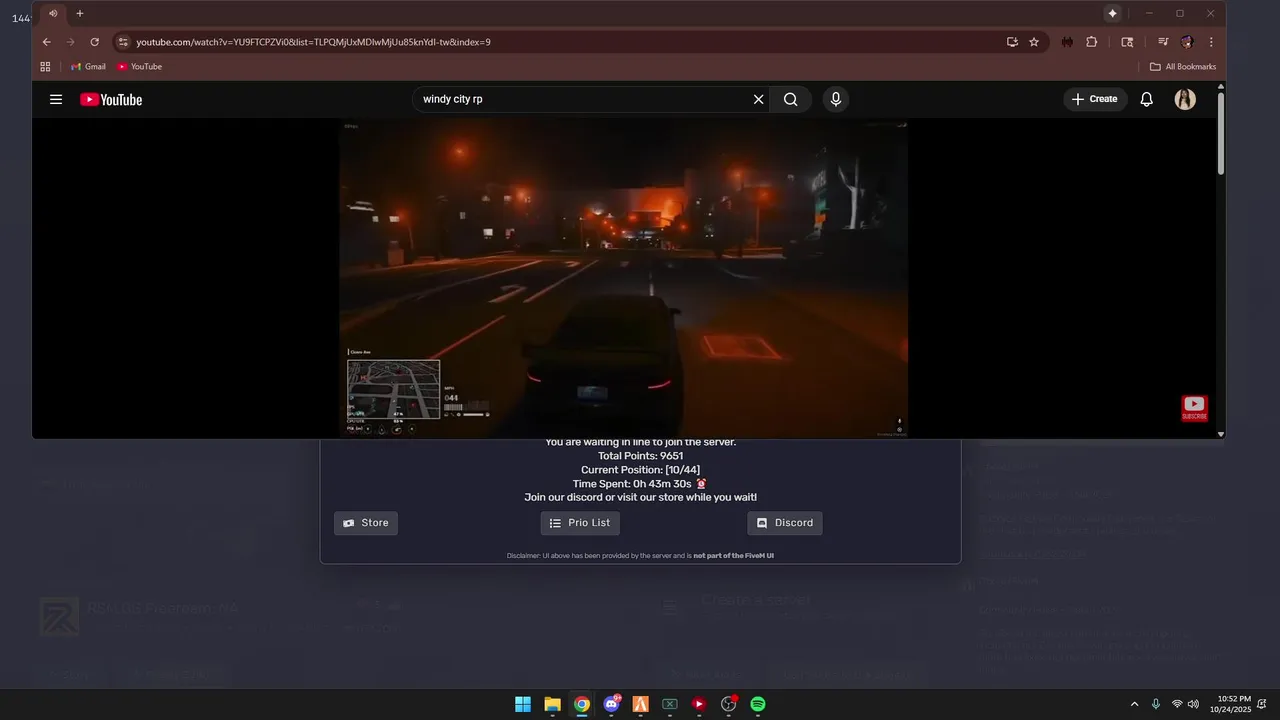Open Store in the FiveM queue window
The width and height of the screenshot is (1280, 720).
tap(366, 523)
